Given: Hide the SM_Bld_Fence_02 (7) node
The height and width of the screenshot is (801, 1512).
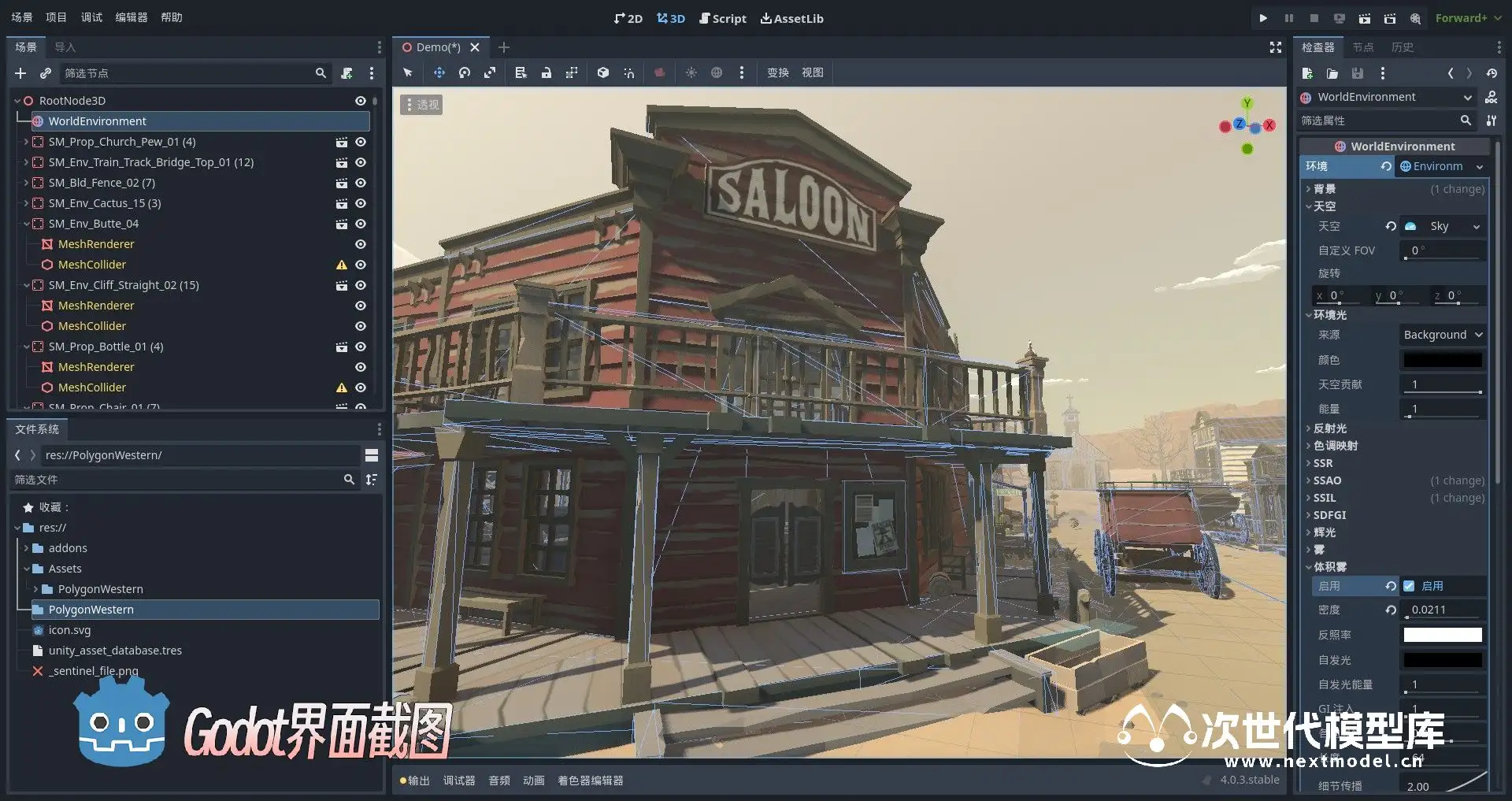Looking at the screenshot, I should click(x=361, y=183).
